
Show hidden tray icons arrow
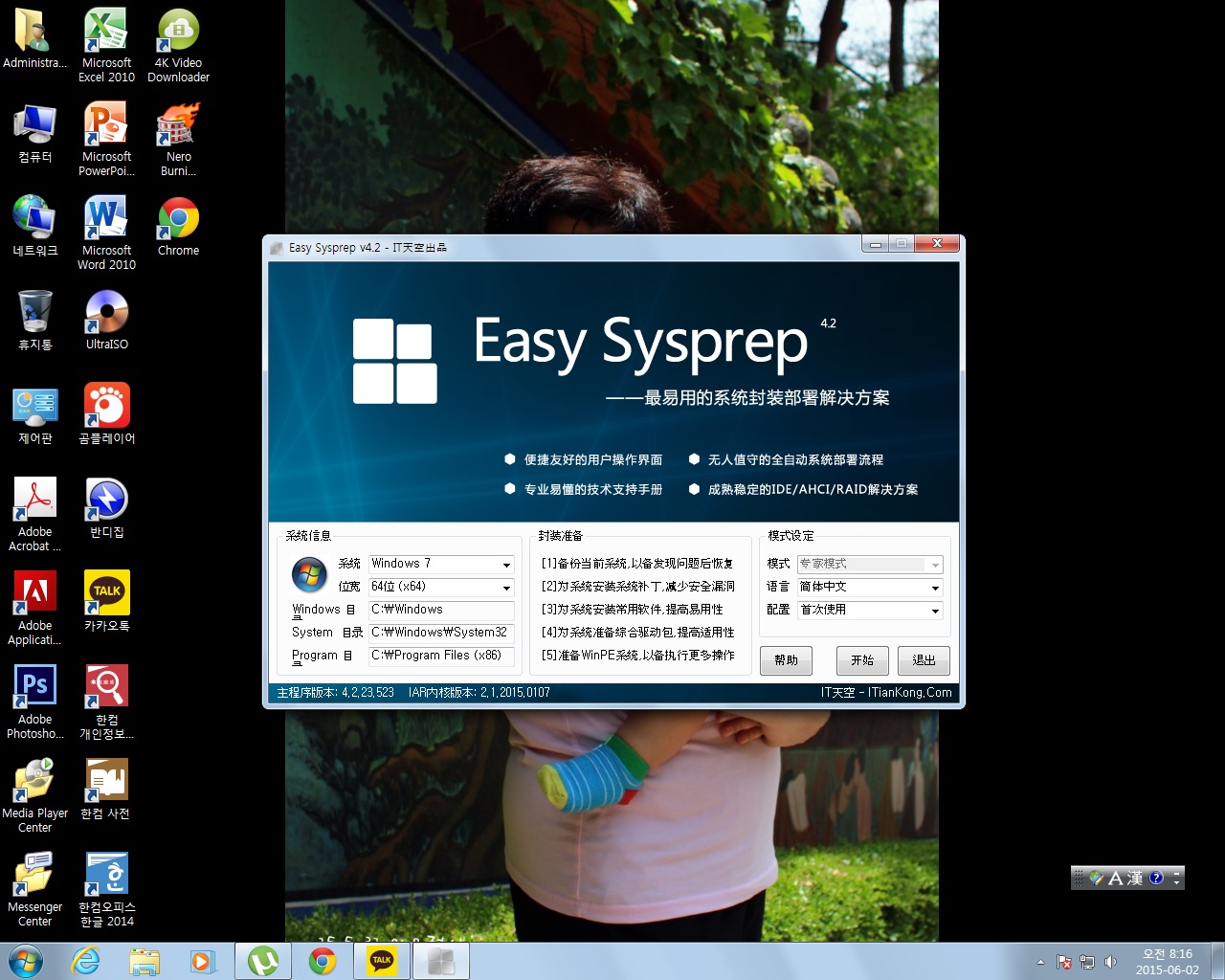pos(1040,962)
